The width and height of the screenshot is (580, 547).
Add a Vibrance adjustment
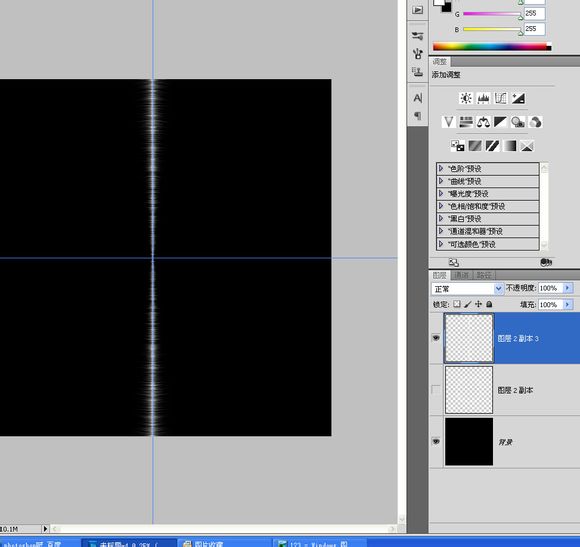pos(449,122)
